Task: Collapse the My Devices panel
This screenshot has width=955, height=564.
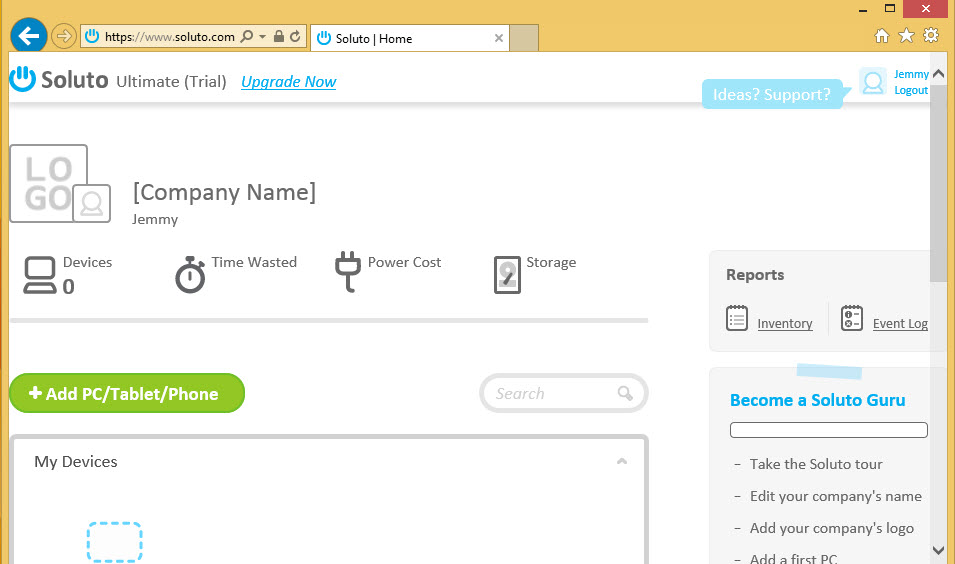Action: point(622,461)
